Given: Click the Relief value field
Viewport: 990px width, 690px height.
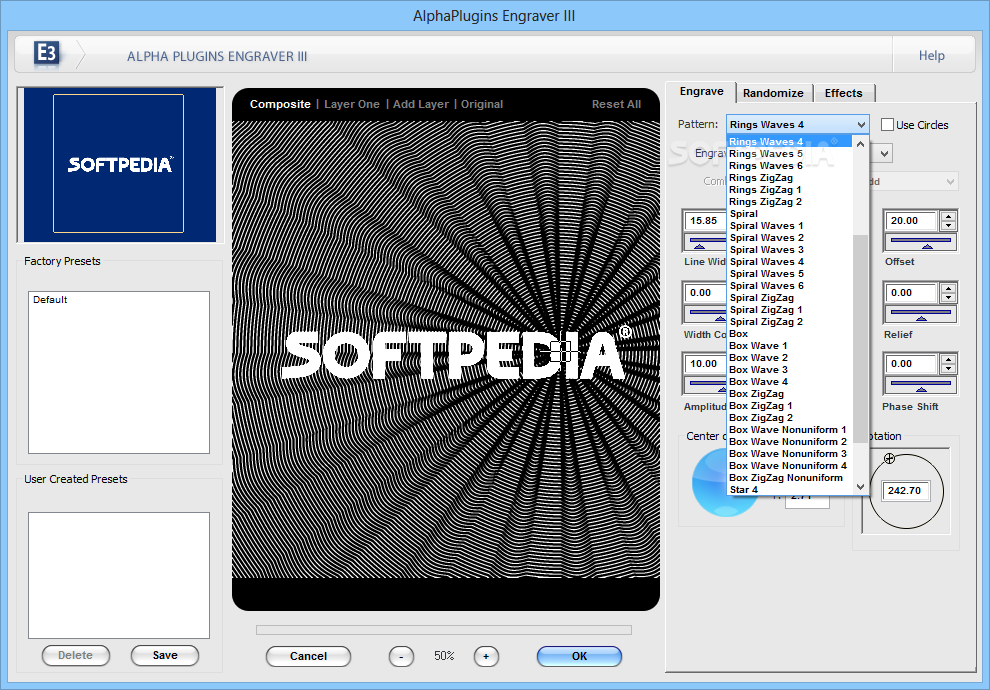Looking at the screenshot, I should click(912, 293).
